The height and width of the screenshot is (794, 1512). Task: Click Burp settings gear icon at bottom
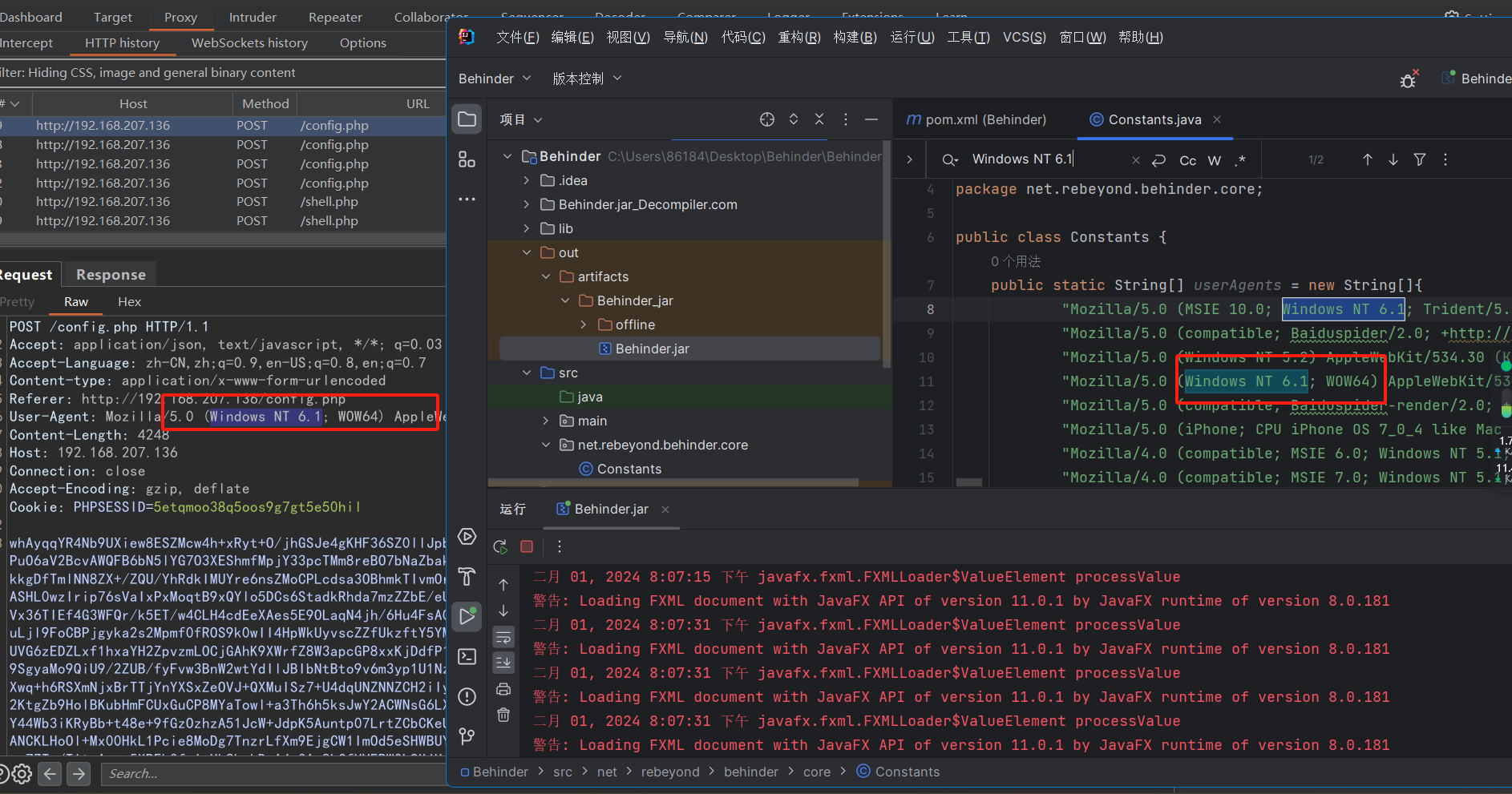[x=22, y=774]
